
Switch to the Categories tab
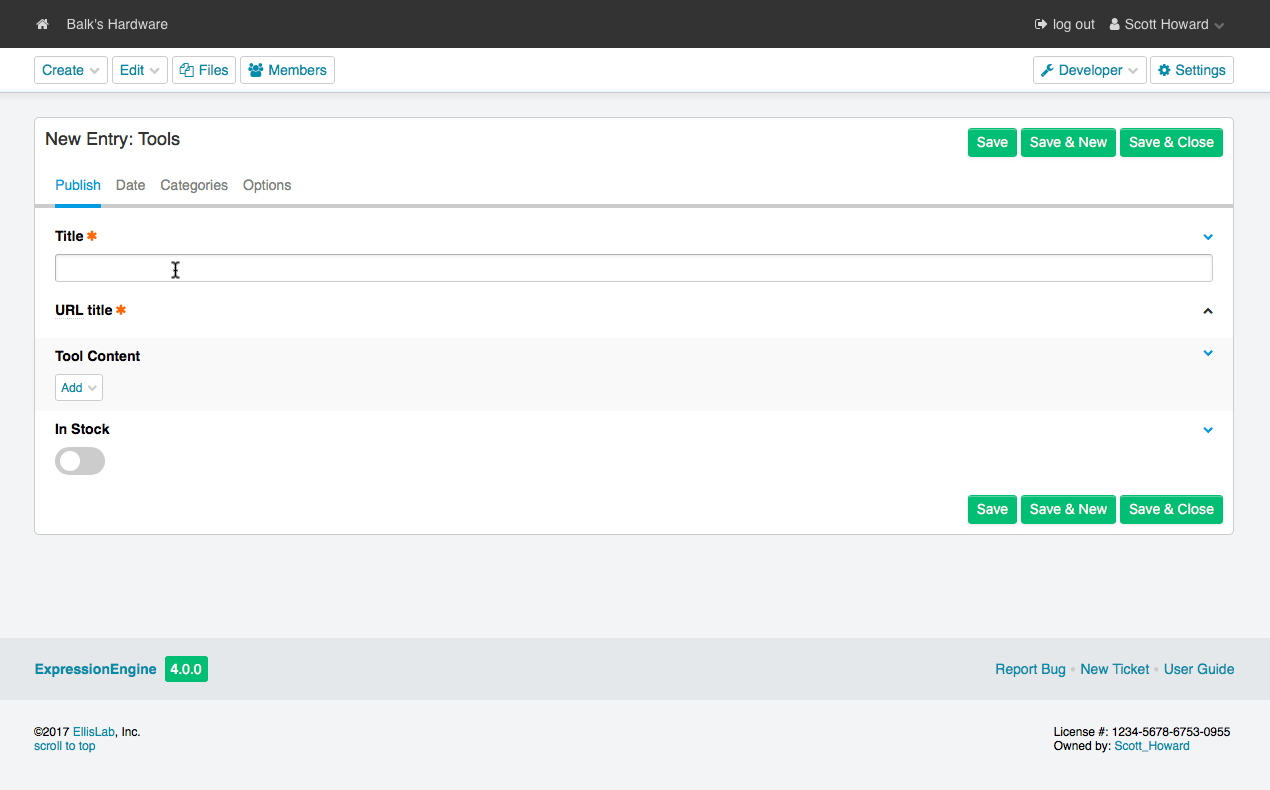tap(194, 185)
